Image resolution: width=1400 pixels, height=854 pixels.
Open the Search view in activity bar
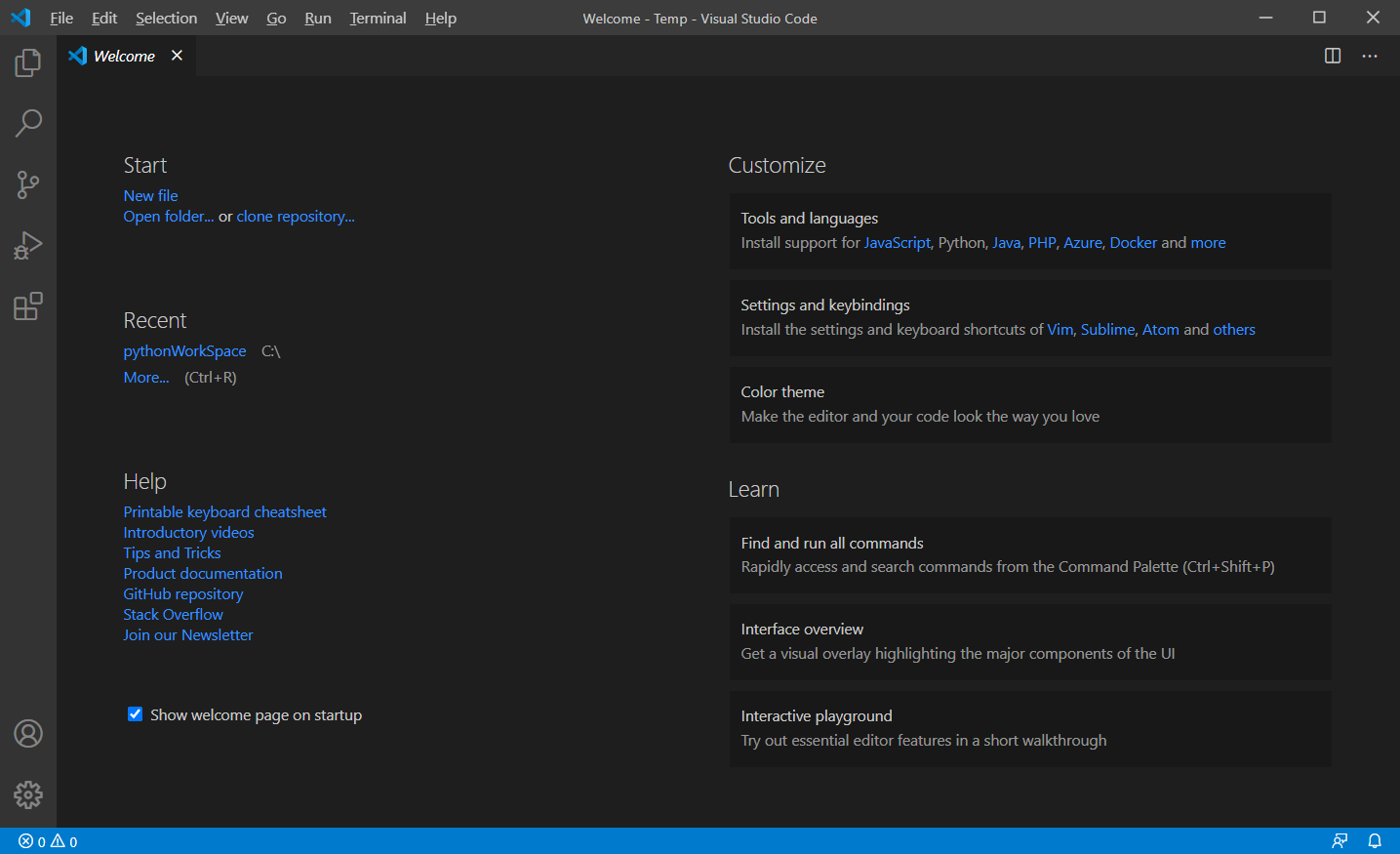click(28, 123)
